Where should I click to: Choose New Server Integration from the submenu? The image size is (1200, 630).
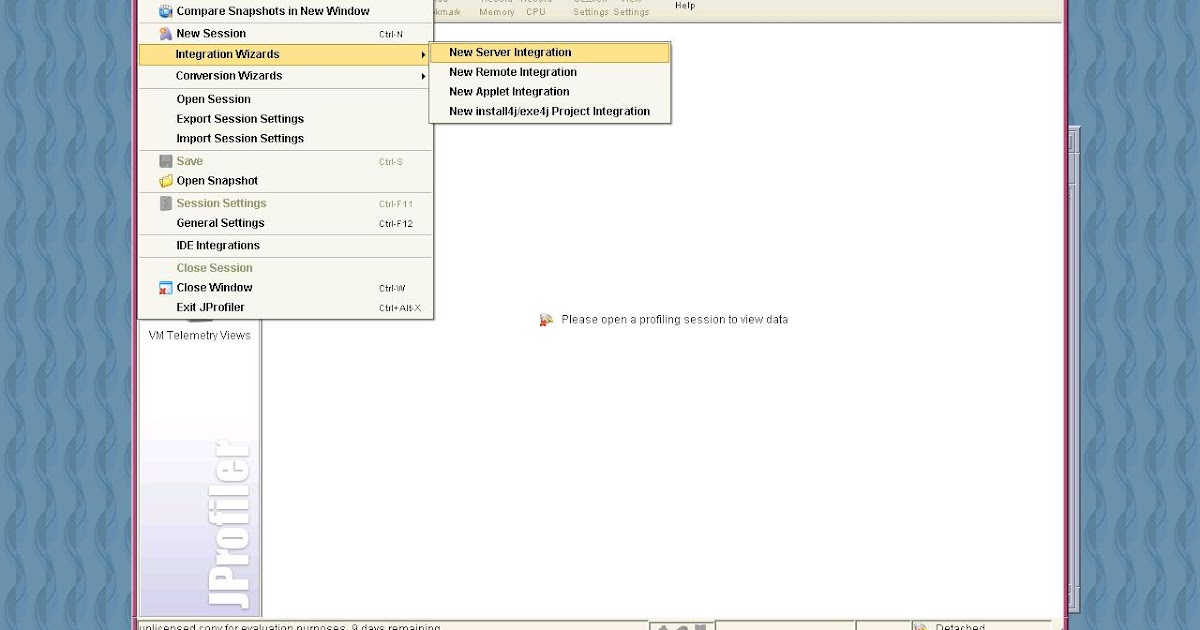point(510,52)
